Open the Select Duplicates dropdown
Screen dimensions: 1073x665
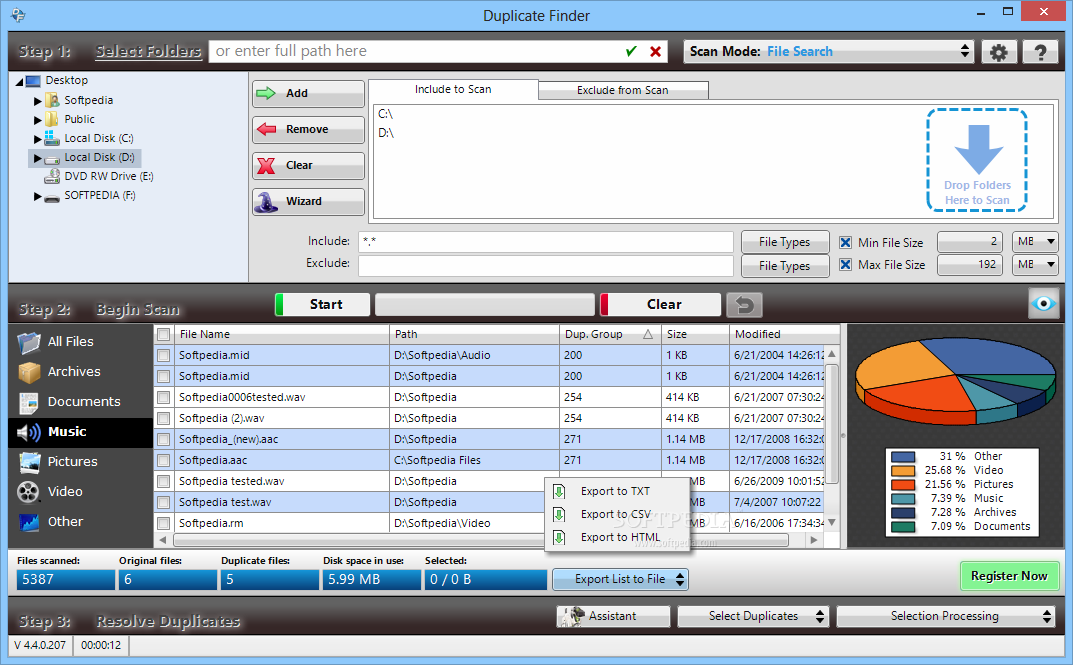[753, 616]
